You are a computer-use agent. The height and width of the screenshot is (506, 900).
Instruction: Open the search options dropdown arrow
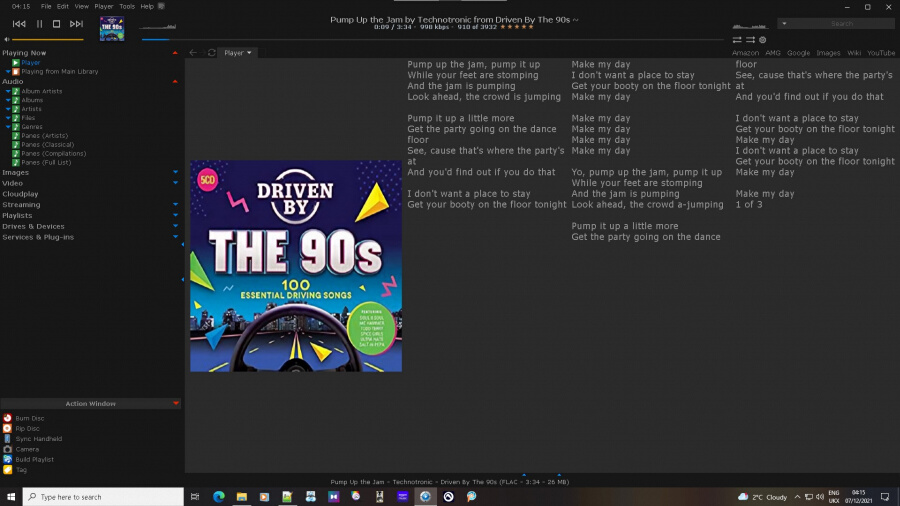[784, 24]
